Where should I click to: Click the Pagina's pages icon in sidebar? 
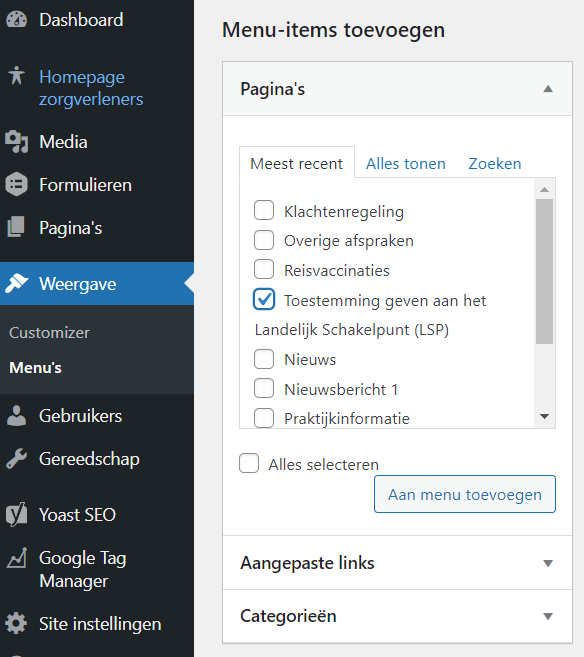tap(16, 227)
